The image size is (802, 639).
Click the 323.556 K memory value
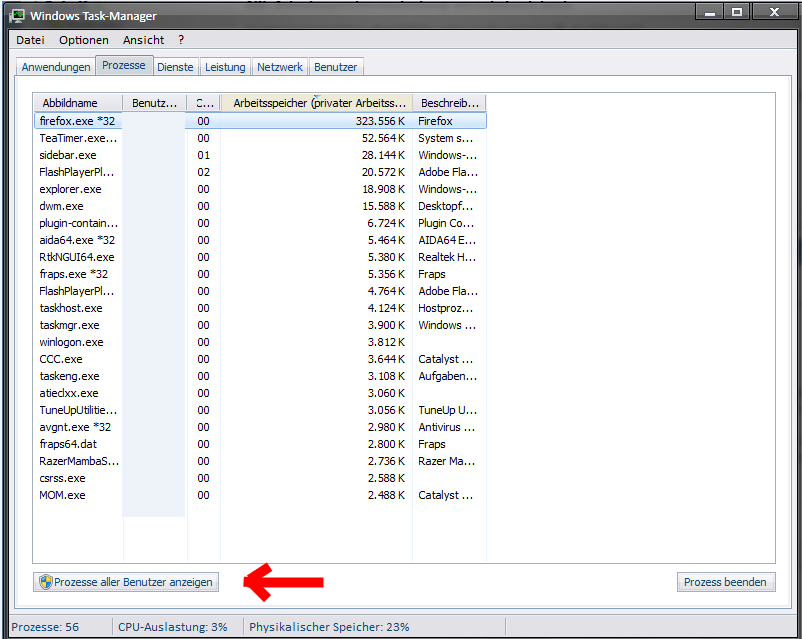pyautogui.click(x=380, y=121)
